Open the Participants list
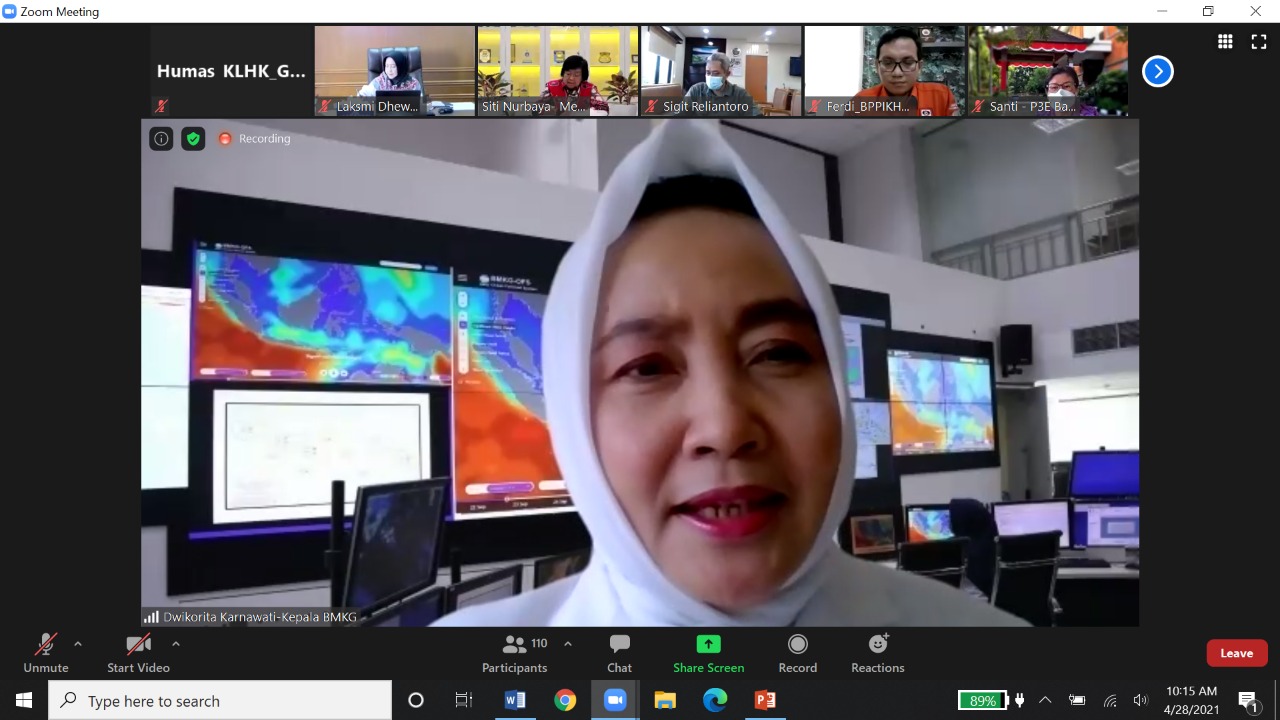Viewport: 1280px width, 720px height. click(515, 653)
